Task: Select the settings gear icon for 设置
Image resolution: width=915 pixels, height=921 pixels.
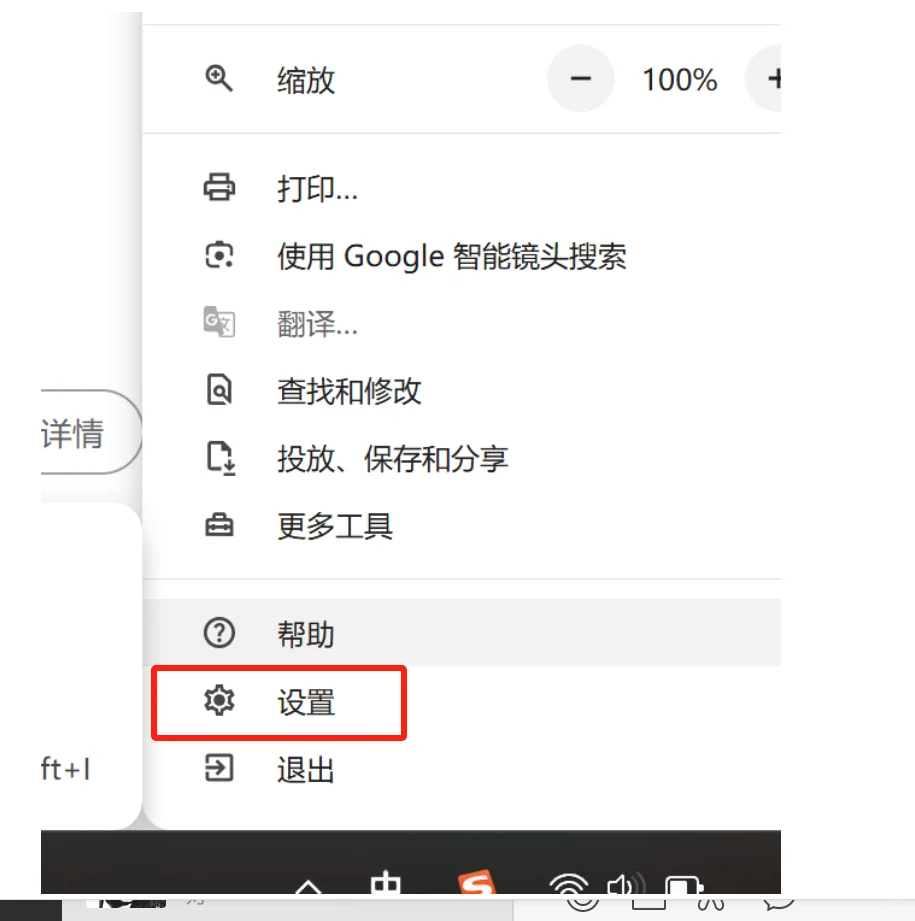Action: (218, 701)
